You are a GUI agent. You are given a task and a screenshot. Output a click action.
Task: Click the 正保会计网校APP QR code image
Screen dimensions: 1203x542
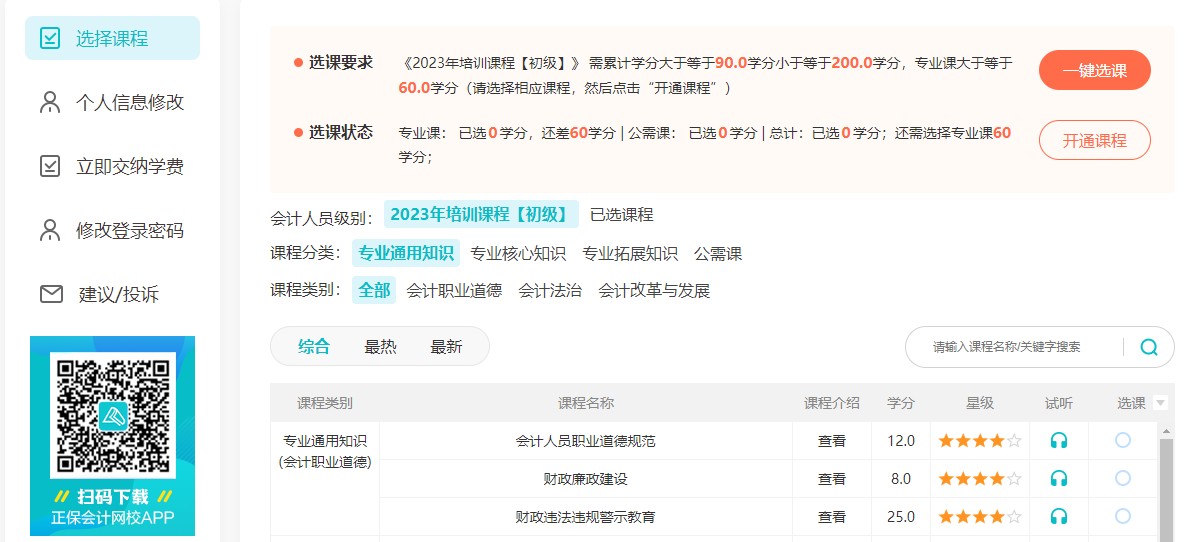tap(113, 436)
